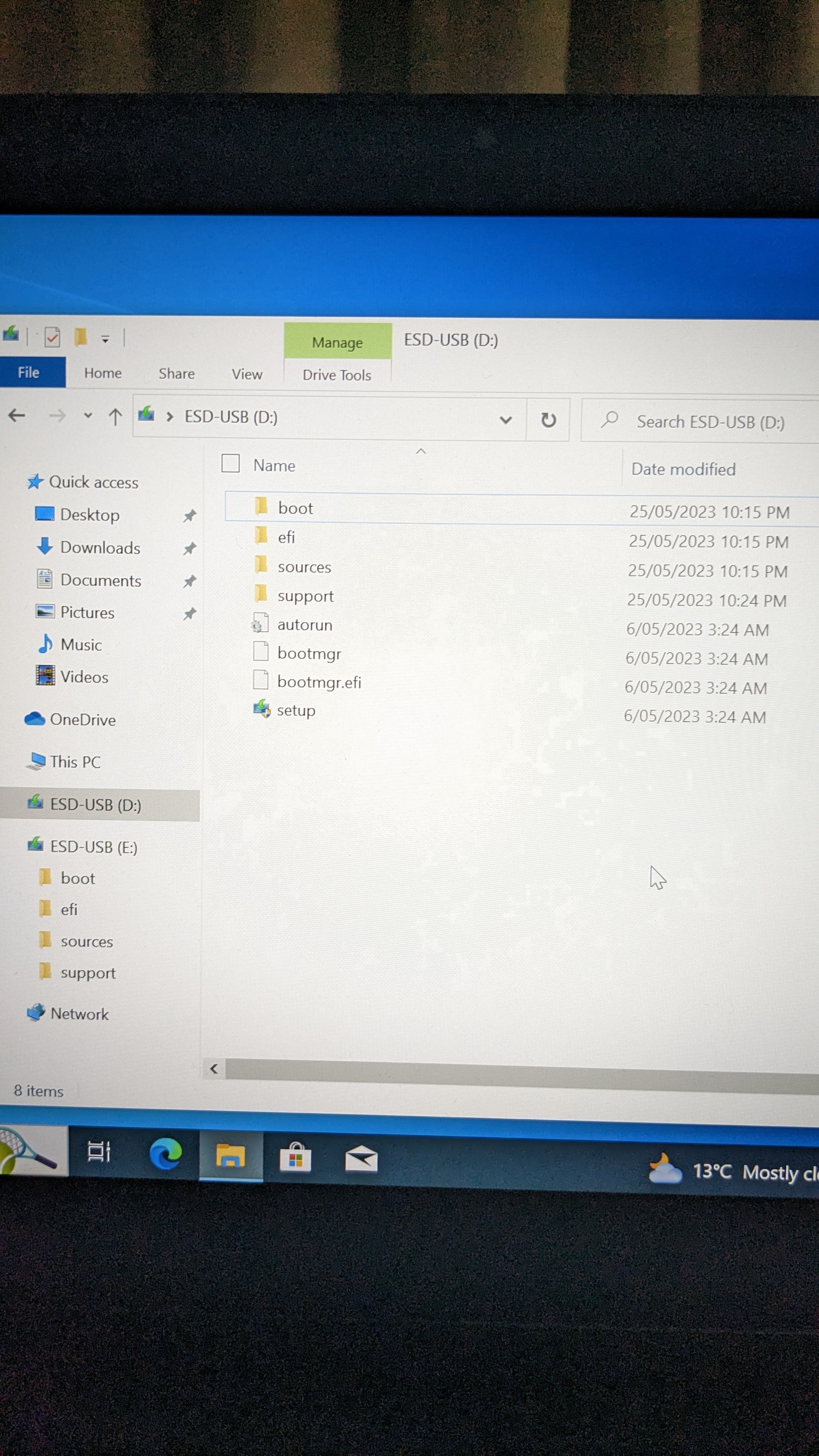Go back with the left arrow
Image resolution: width=819 pixels, height=1456 pixels.
pos(17,416)
